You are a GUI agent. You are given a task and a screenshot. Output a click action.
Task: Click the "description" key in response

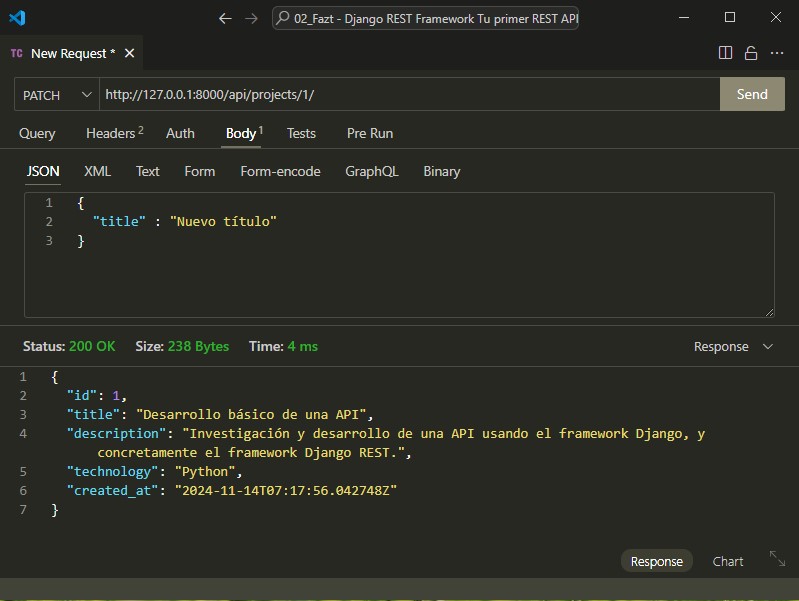116,433
